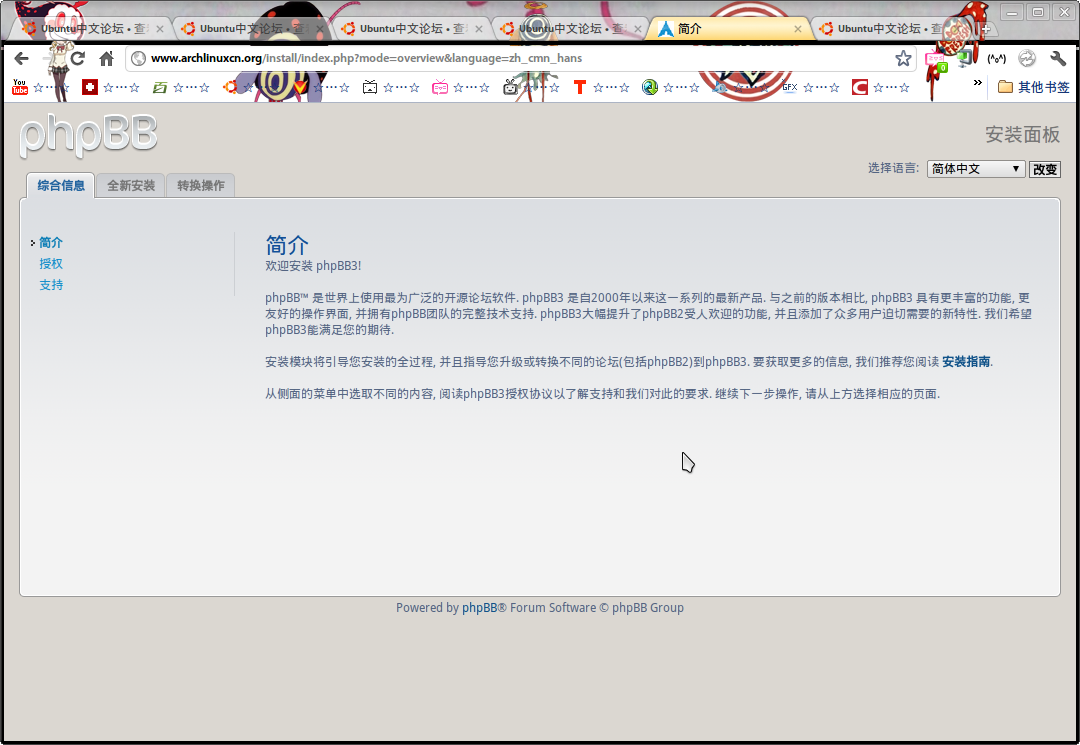Open the 简体中文 language dropdown
The image size is (1080, 745).
point(976,169)
